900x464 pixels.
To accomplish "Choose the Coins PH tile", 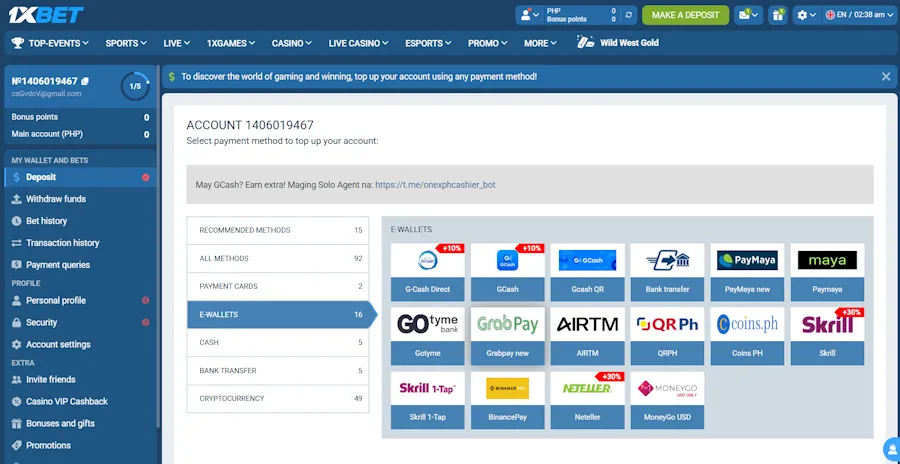I will click(747, 336).
